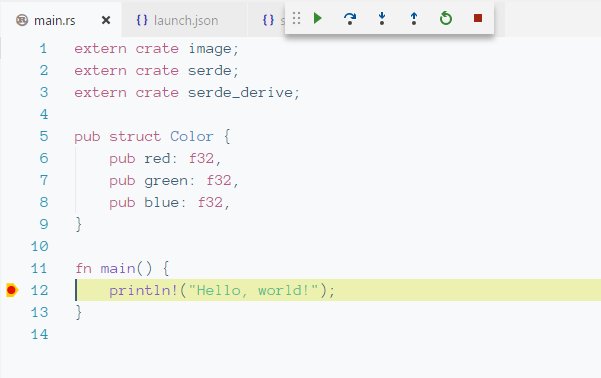Click the closing brace on line 9

[x=79, y=224]
